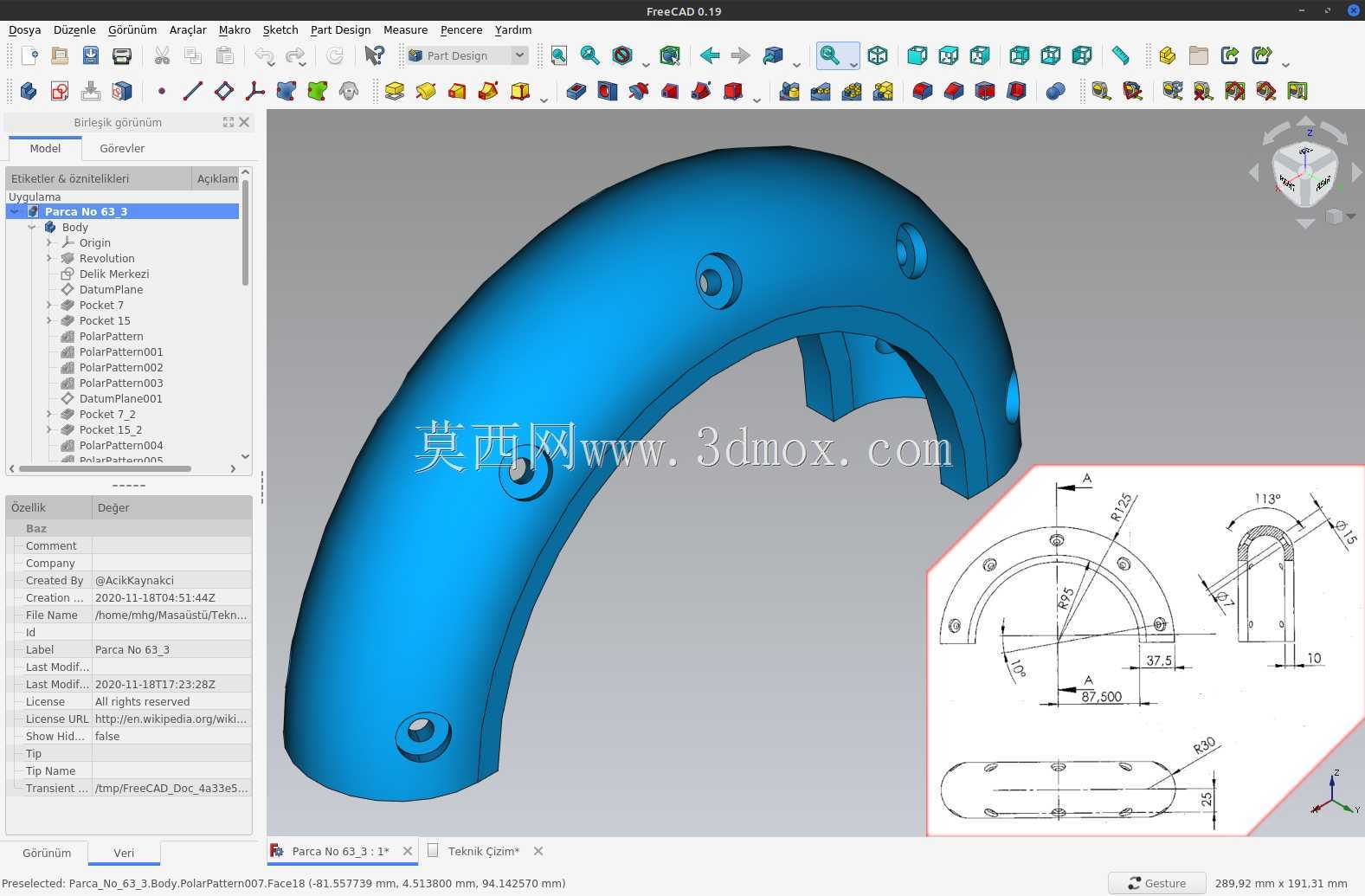Click the New document icon

coord(29,55)
